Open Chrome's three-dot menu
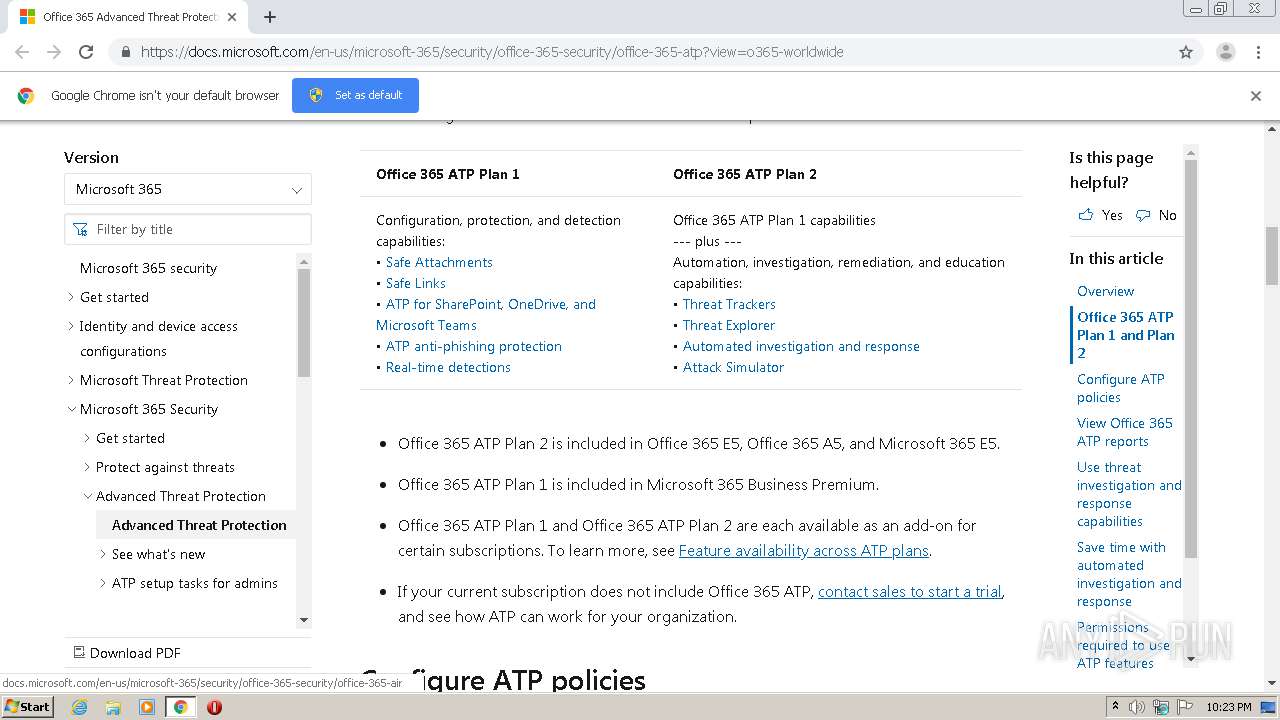 click(x=1258, y=52)
